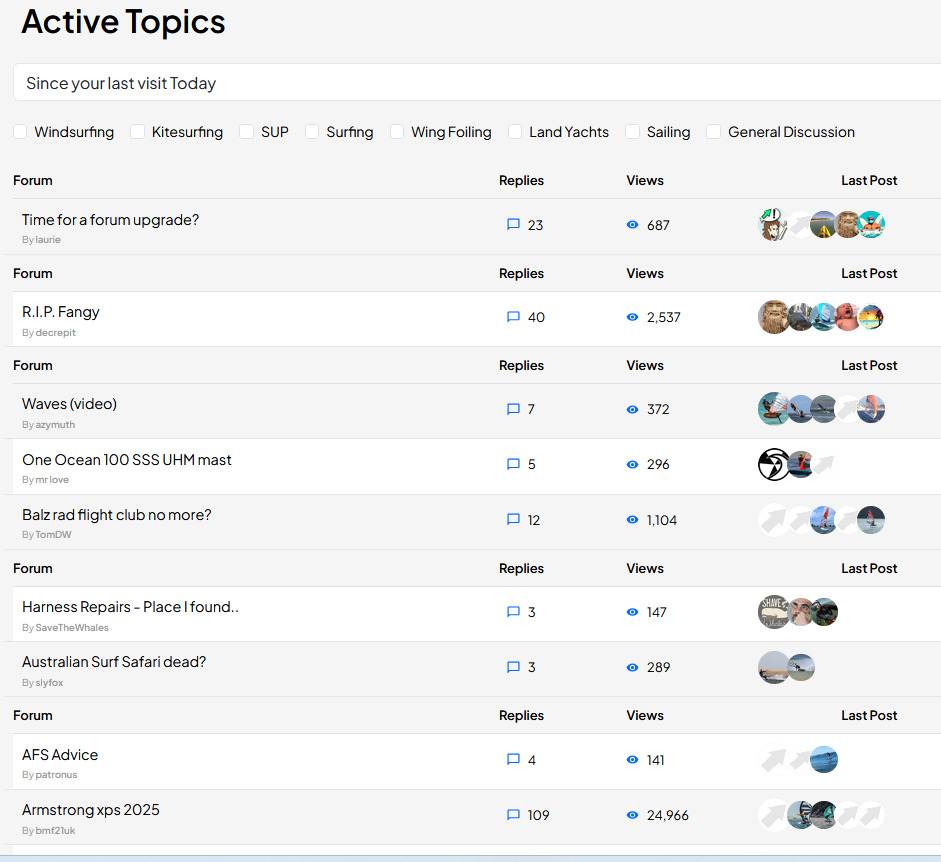The width and height of the screenshot is (941, 862).
Task: Click the first Last Post column header
Action: click(868, 181)
